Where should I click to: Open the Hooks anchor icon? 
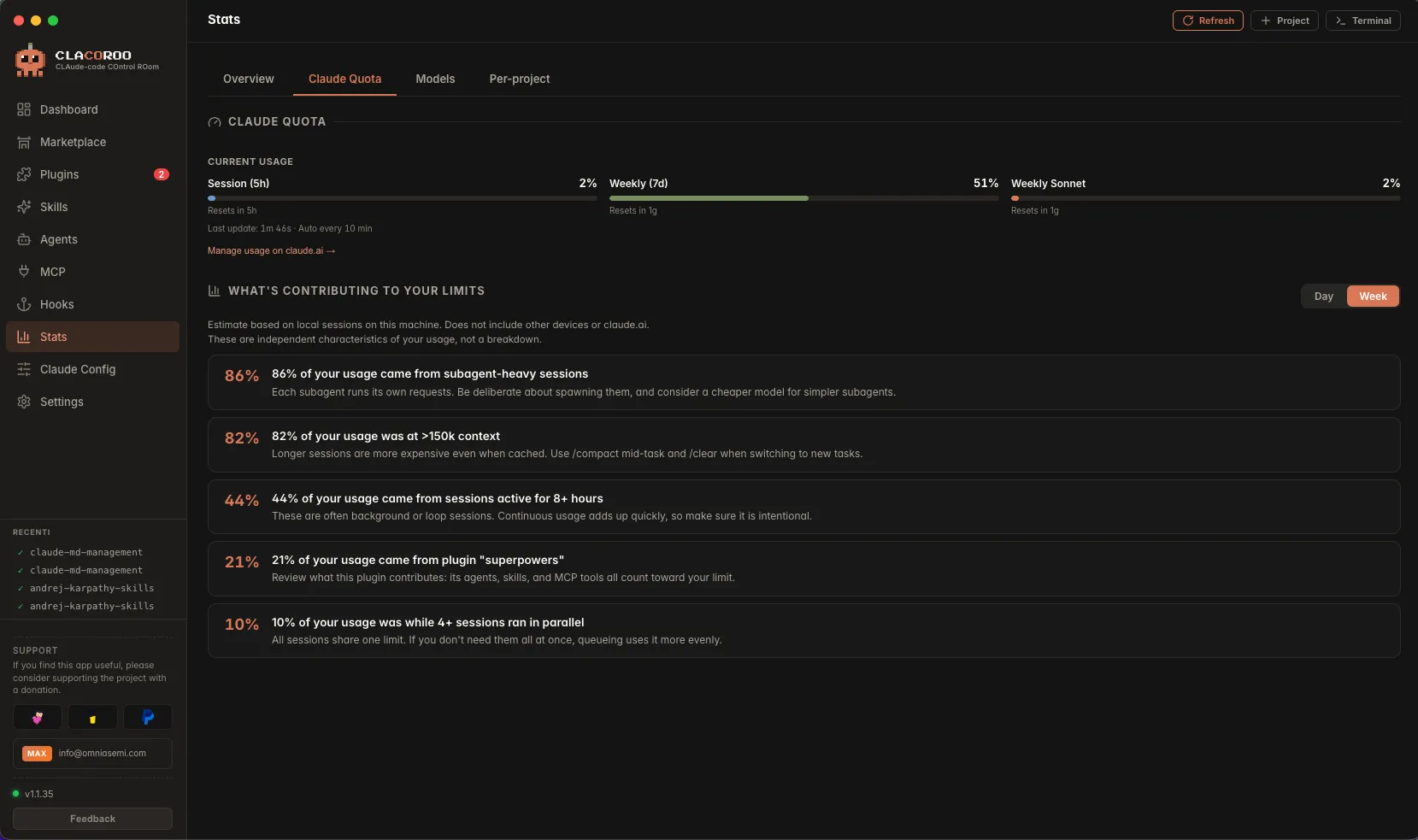24,304
